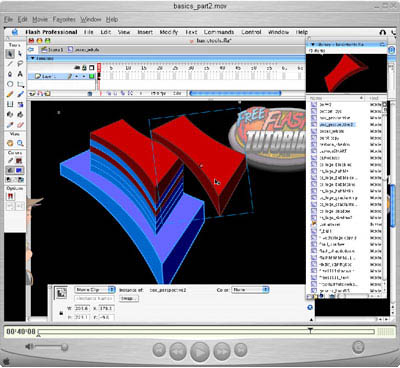400x368 pixels.
Task: Select the Hand tool
Action: [10, 143]
